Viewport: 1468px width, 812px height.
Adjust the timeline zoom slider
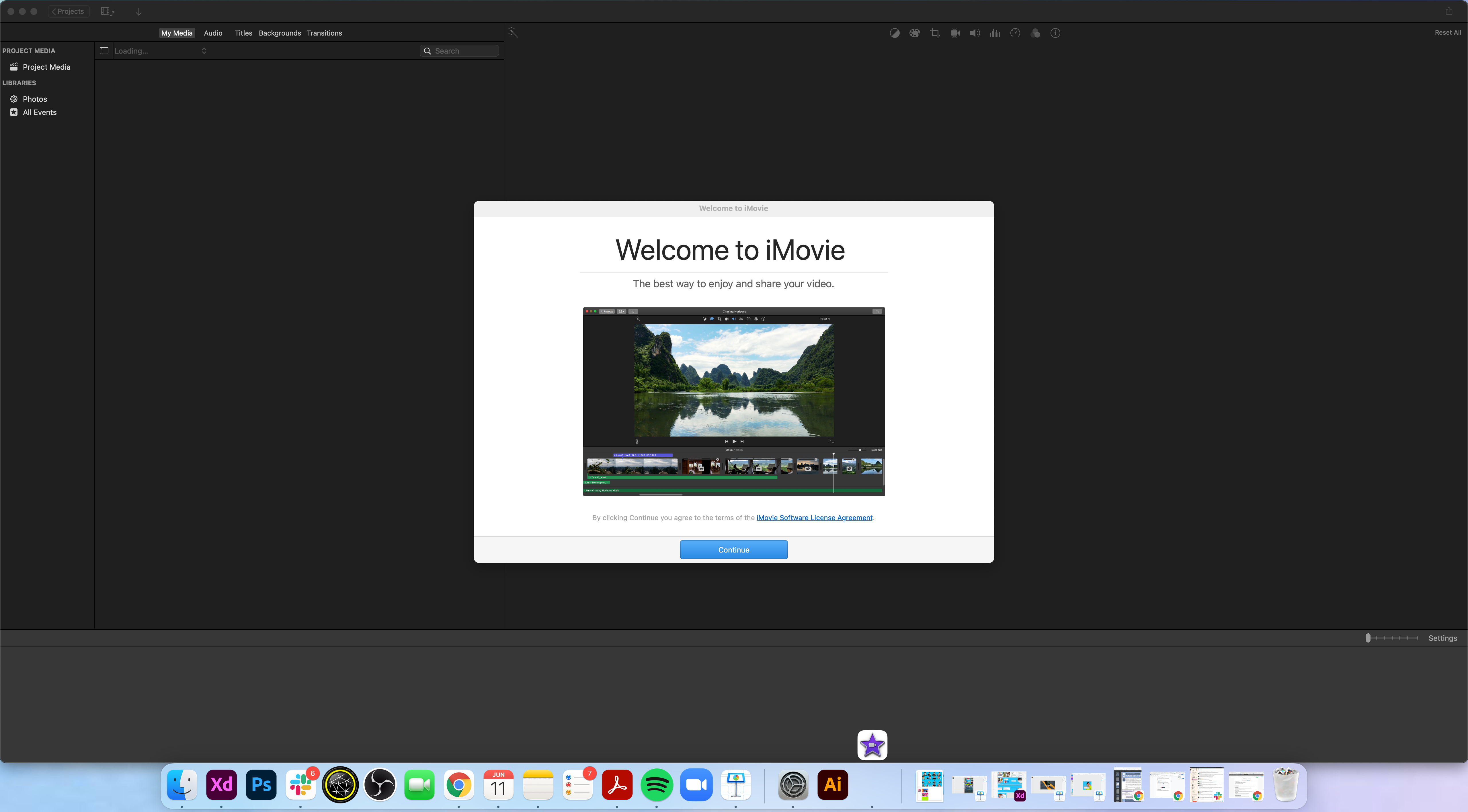pyautogui.click(x=1368, y=638)
